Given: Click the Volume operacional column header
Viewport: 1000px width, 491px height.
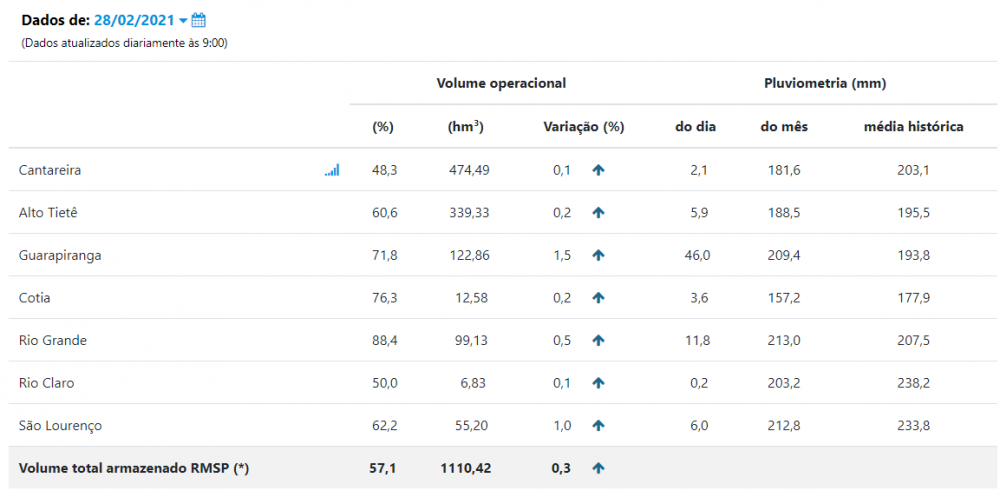Looking at the screenshot, I should [x=501, y=83].
